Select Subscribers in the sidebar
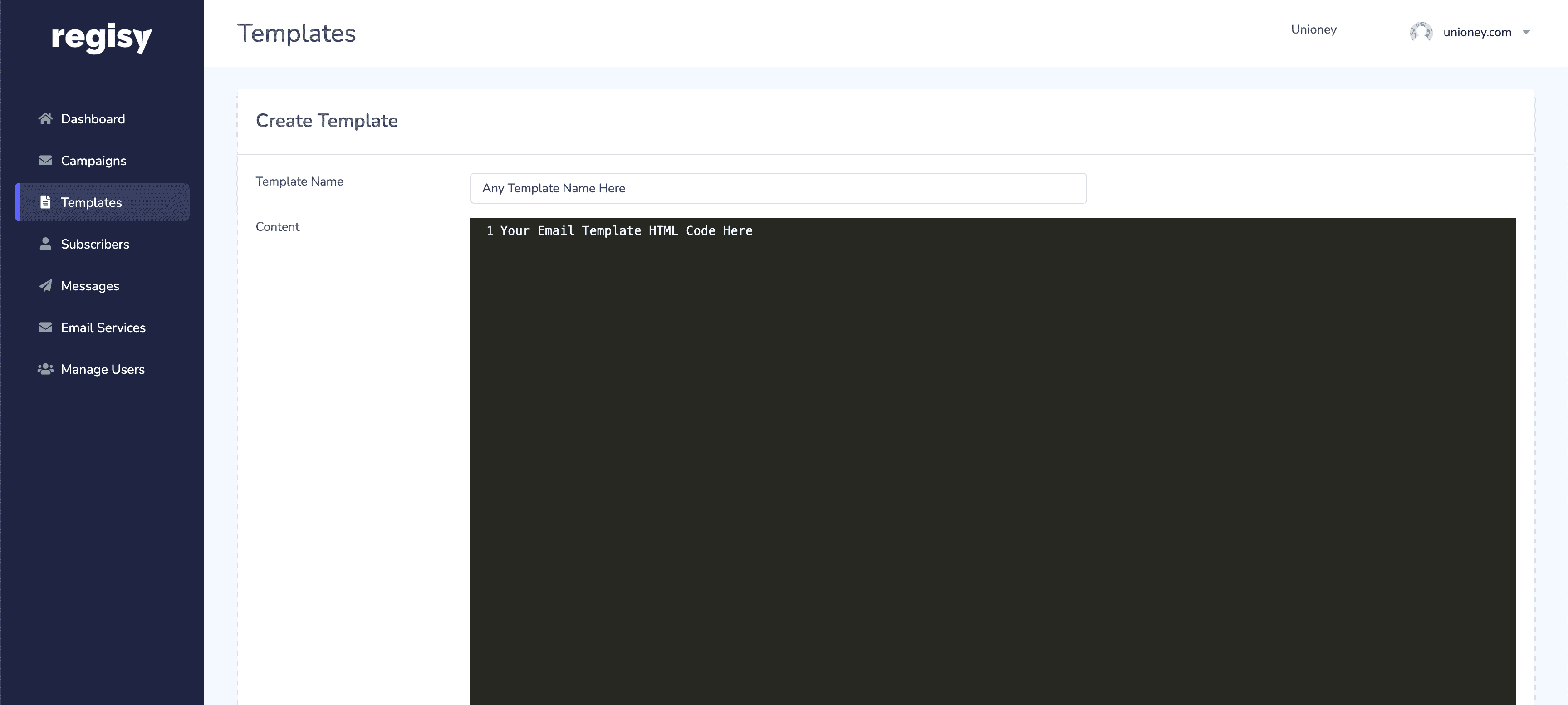 coord(95,244)
